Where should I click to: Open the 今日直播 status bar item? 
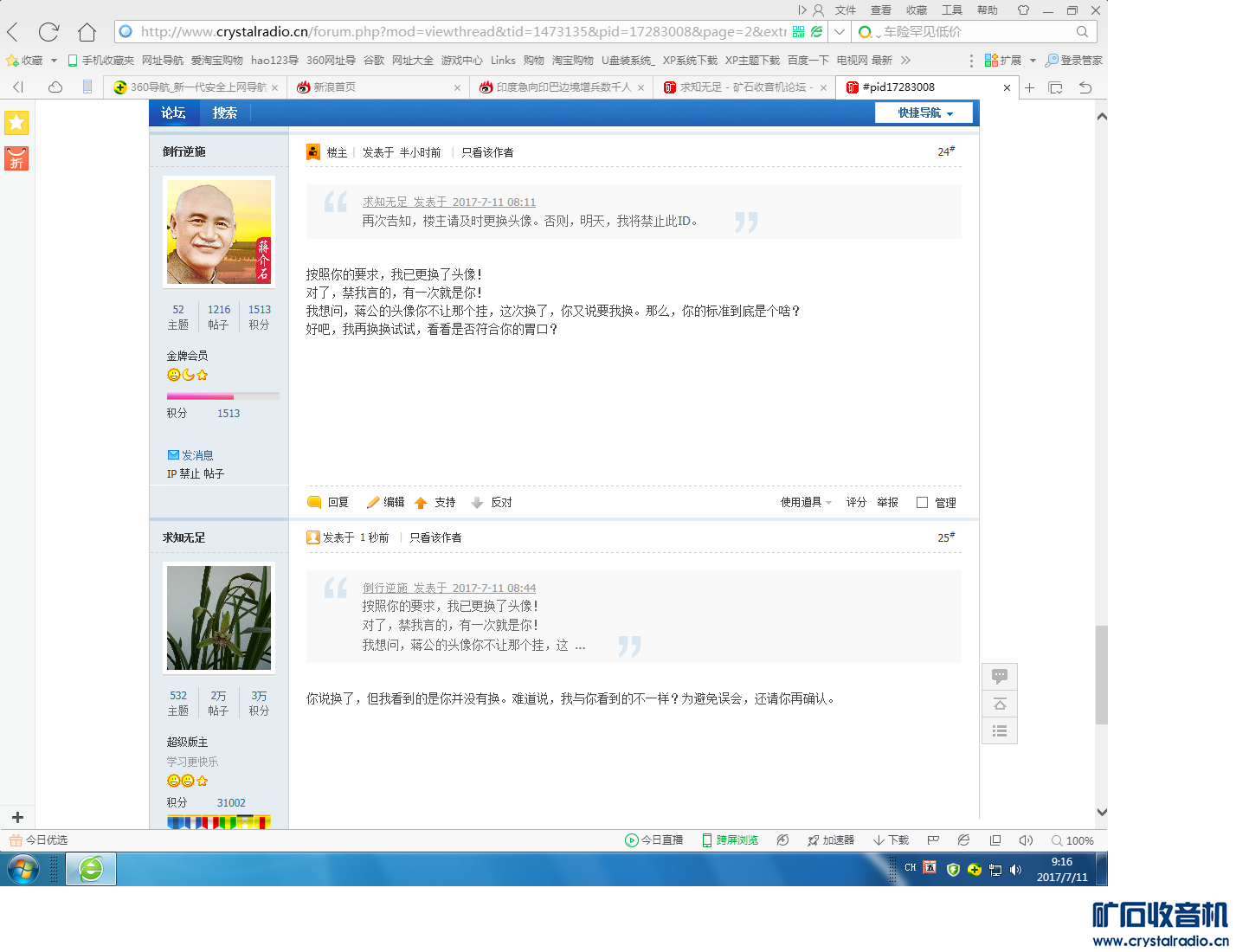point(654,840)
